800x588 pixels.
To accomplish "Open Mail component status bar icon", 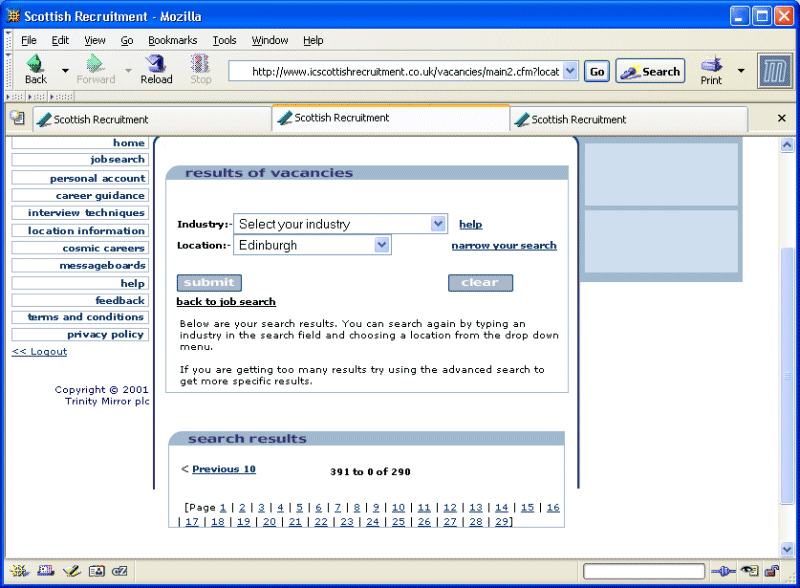I will pos(45,571).
